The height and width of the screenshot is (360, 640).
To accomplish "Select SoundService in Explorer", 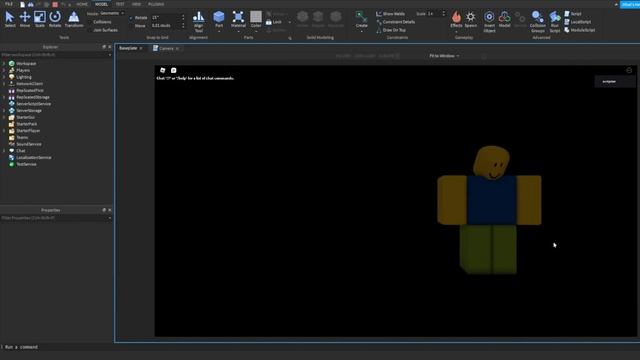I will point(29,144).
